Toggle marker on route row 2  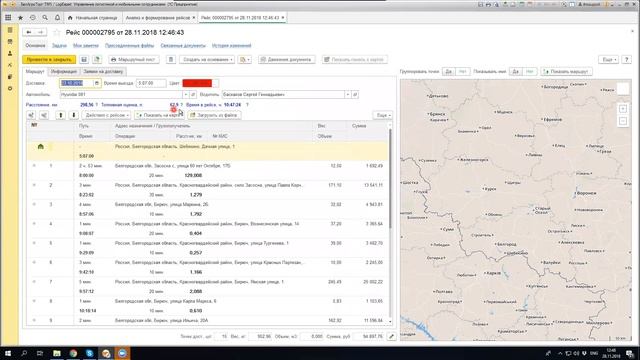click(x=34, y=185)
